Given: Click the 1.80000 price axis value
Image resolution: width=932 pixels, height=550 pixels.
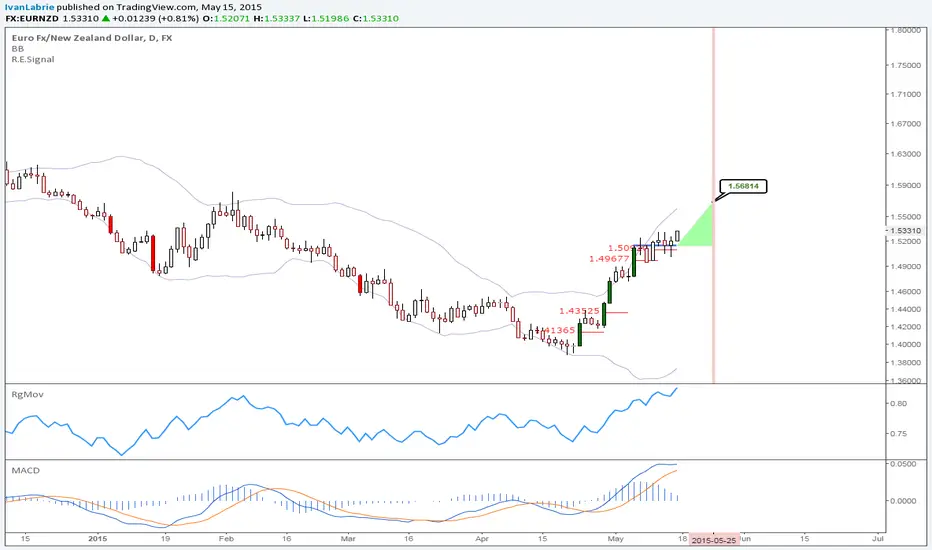Looking at the screenshot, I should tap(905, 30).
